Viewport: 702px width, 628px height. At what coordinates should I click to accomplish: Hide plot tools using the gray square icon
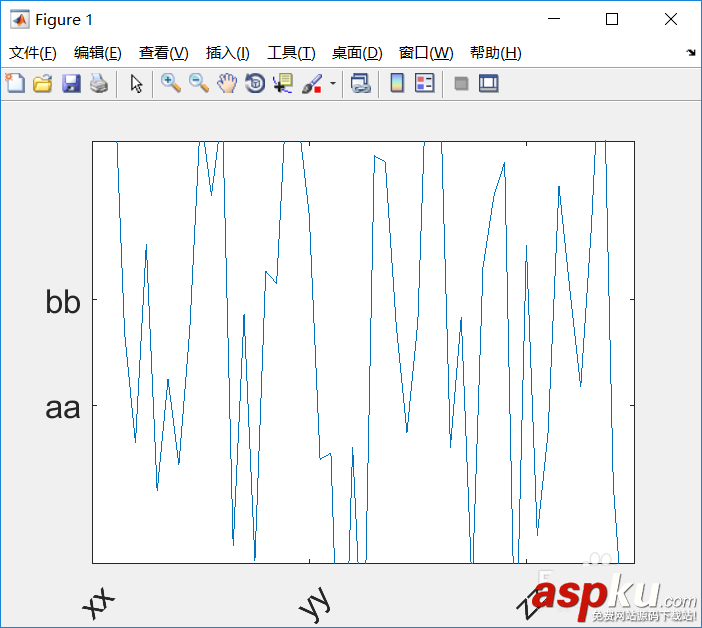(x=461, y=83)
